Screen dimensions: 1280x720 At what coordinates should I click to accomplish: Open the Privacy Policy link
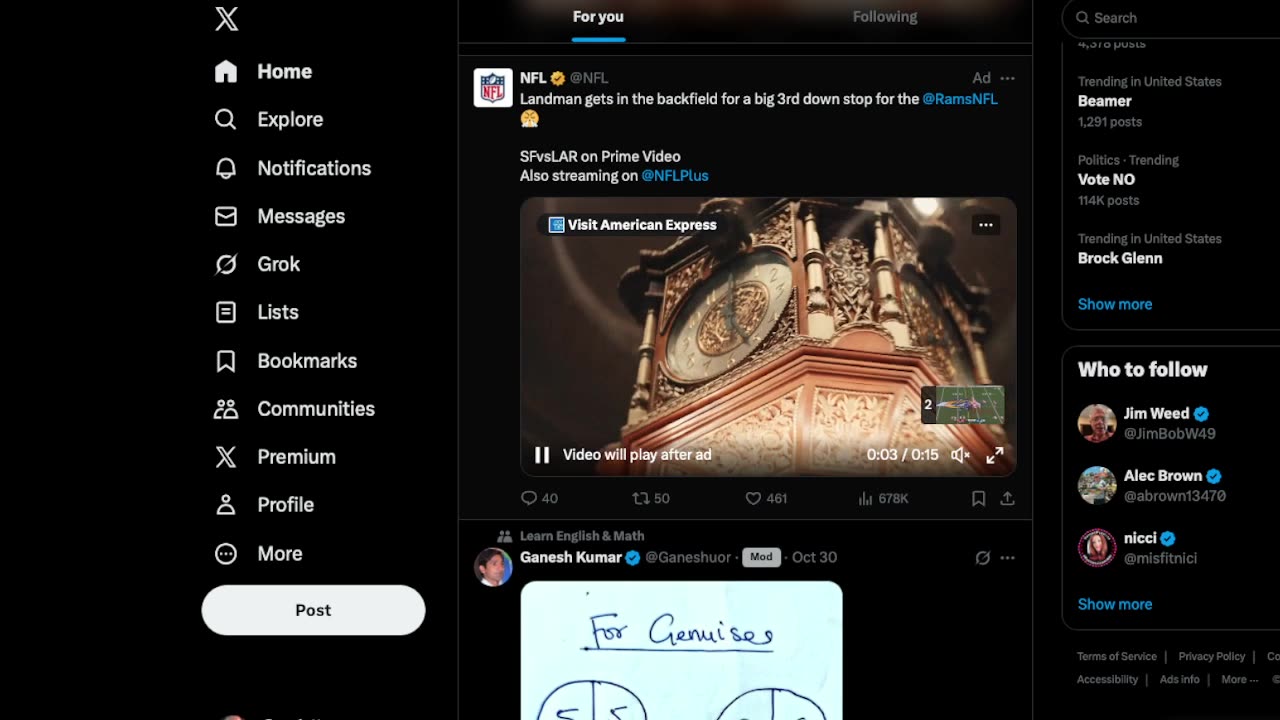pos(1211,657)
